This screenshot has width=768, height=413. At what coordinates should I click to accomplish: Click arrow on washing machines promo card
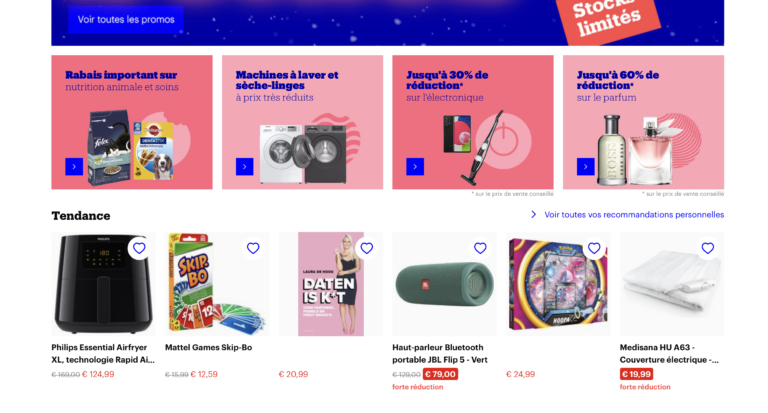tap(244, 167)
